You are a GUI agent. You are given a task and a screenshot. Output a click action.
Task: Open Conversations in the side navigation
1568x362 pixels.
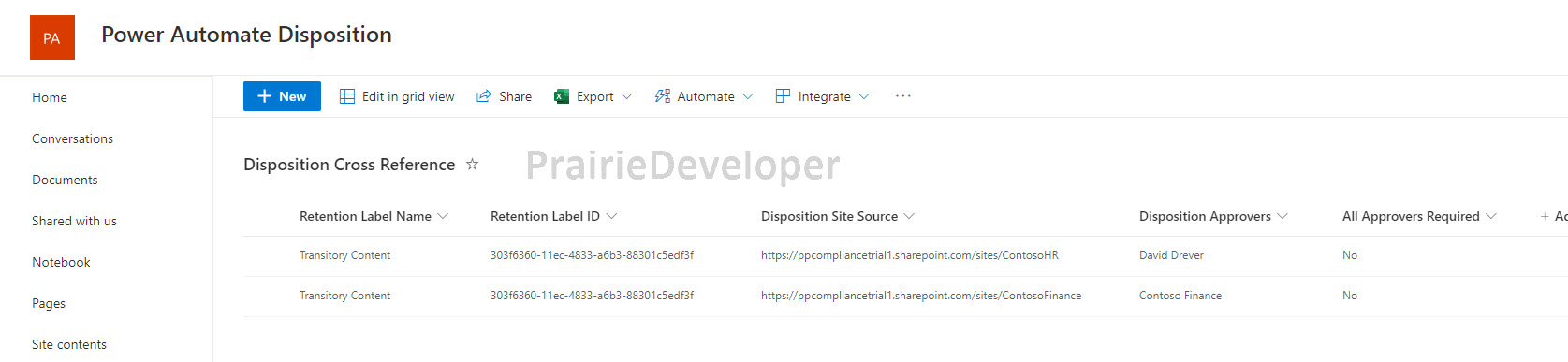72,138
